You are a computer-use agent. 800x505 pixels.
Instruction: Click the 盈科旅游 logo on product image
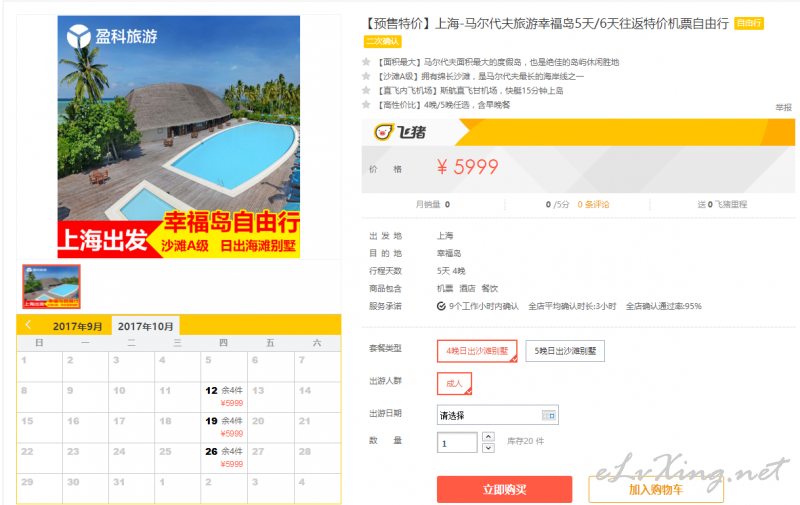tap(112, 36)
